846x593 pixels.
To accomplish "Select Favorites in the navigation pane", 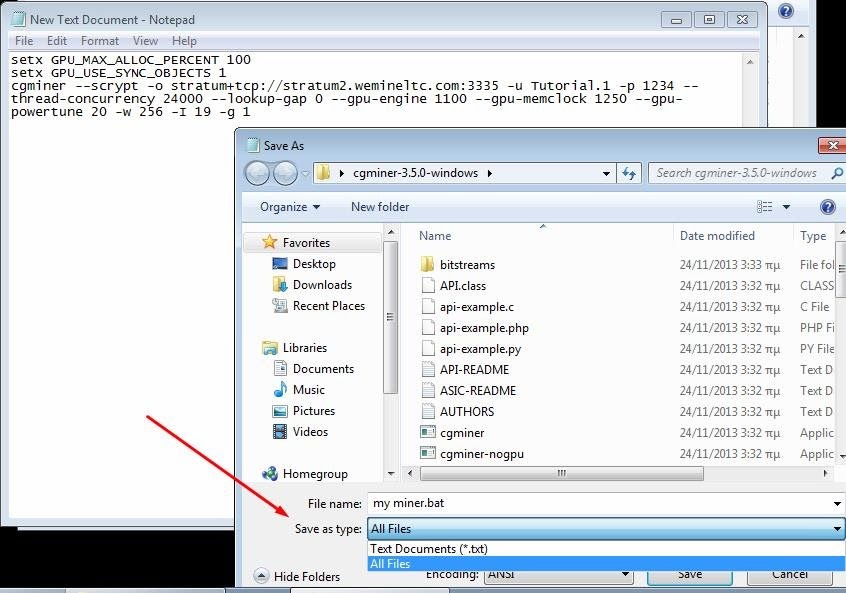I will tap(306, 243).
